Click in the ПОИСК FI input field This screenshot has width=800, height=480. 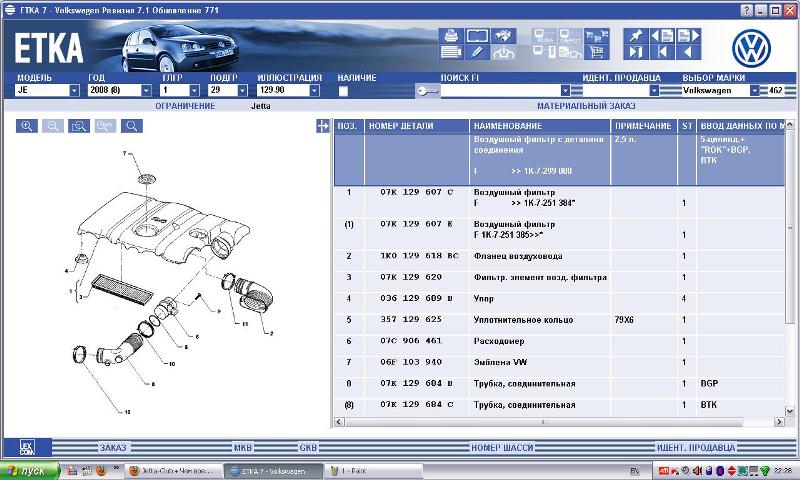click(500, 91)
